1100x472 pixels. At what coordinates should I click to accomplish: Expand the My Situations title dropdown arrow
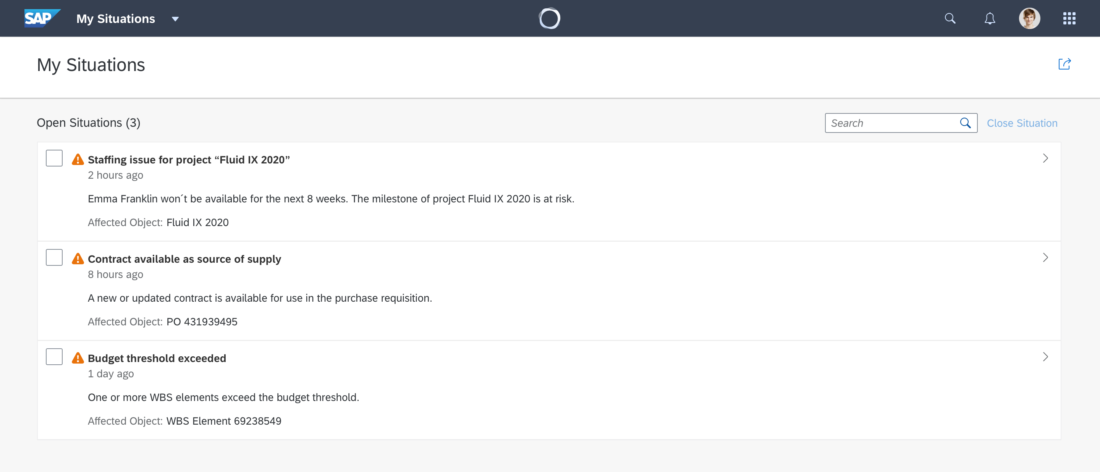(x=175, y=19)
